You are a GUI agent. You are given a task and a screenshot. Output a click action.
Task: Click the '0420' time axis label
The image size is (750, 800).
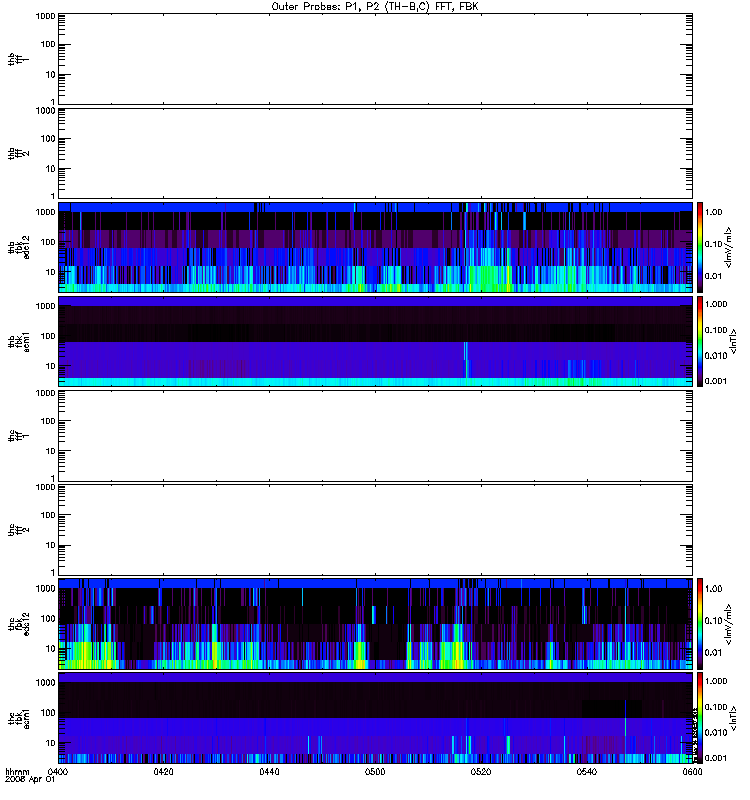[163, 771]
